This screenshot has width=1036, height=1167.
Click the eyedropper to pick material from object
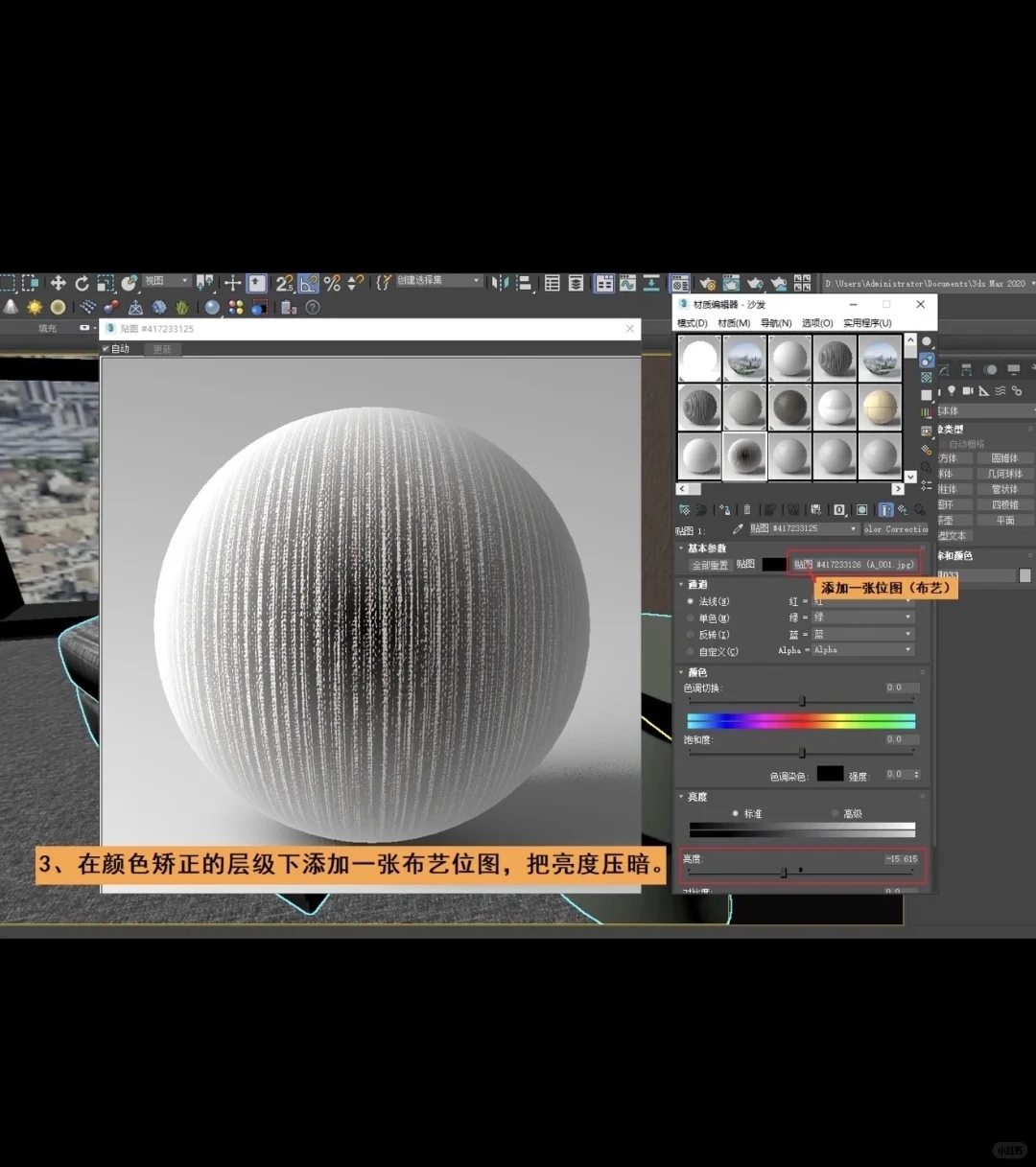738,529
